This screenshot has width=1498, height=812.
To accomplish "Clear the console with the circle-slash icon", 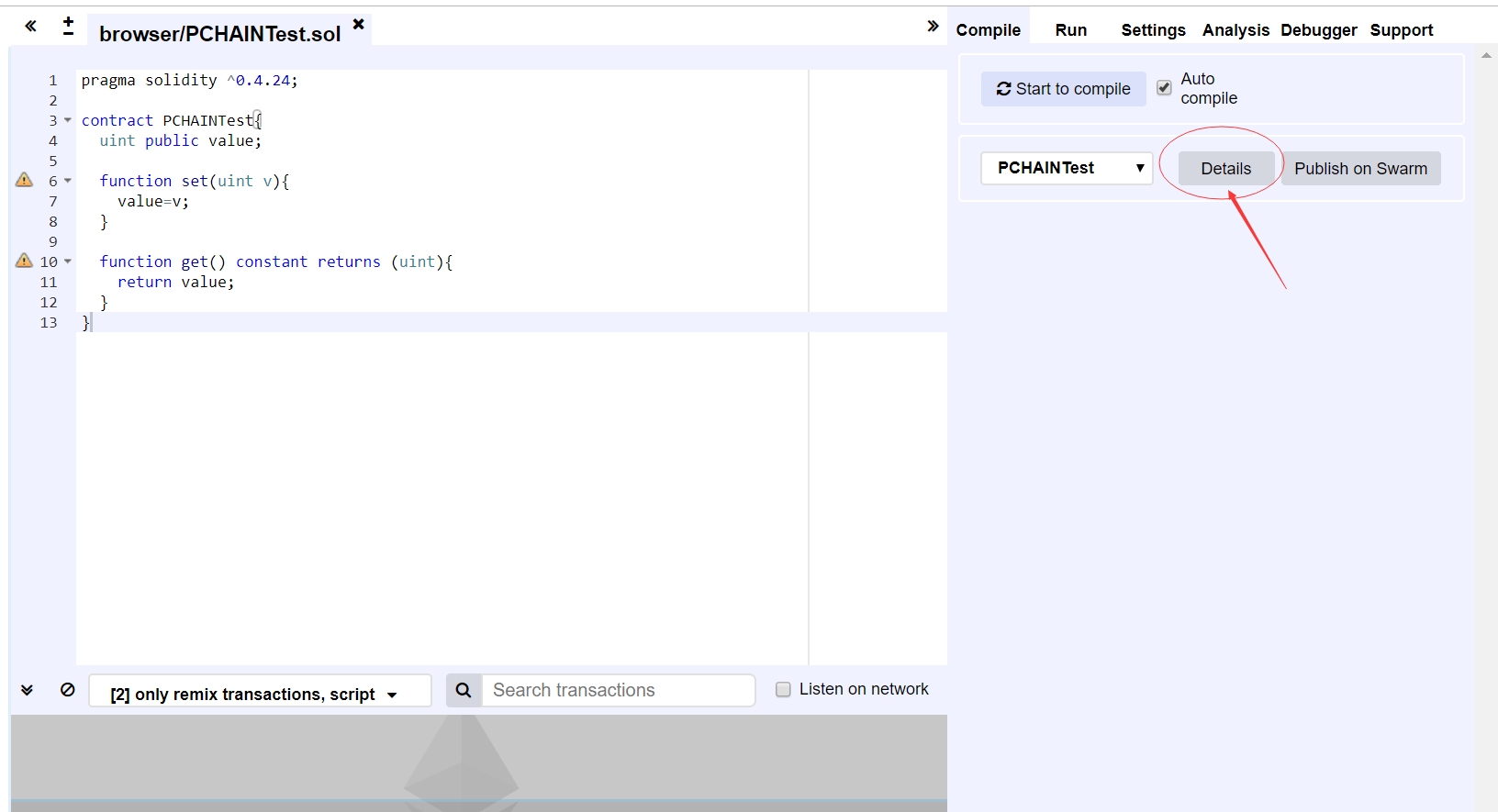I will (68, 690).
